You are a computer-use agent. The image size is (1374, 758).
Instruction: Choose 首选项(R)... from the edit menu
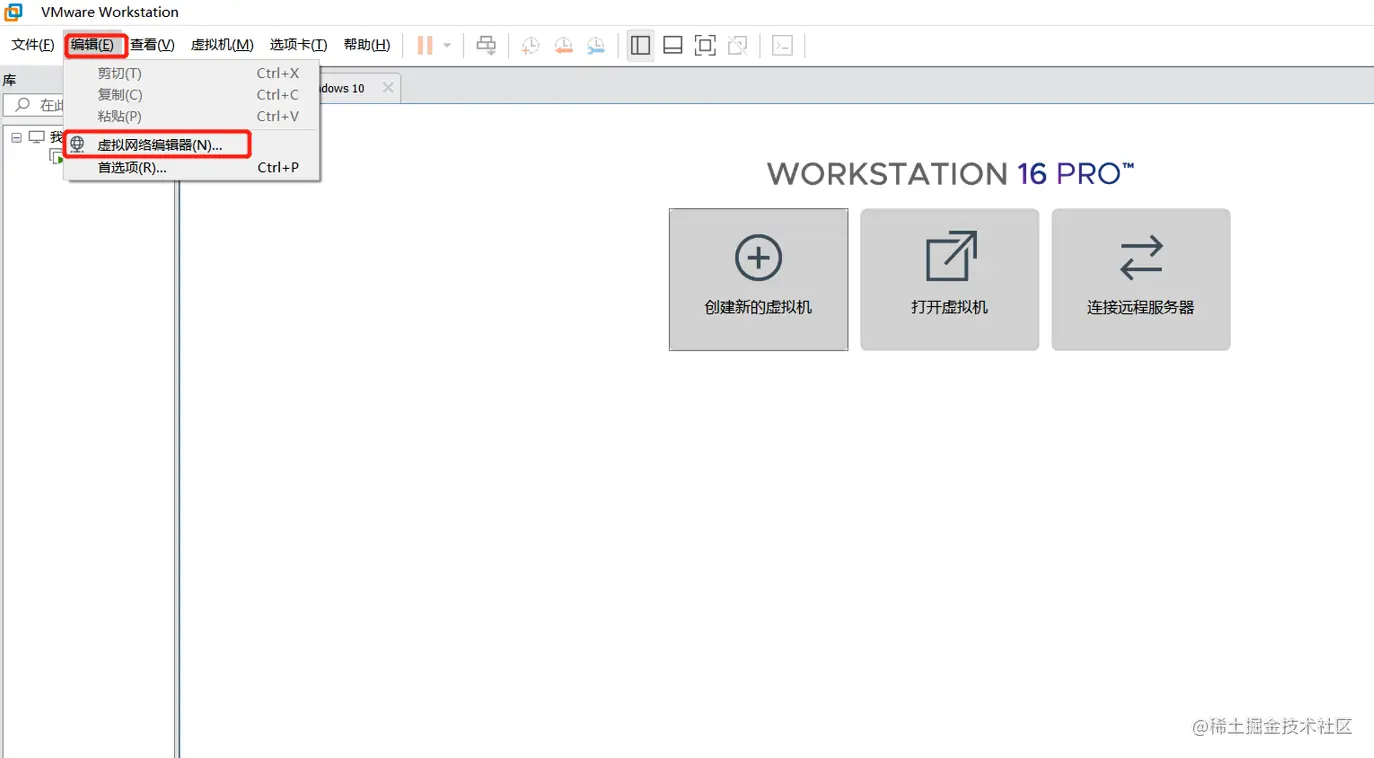192,168
